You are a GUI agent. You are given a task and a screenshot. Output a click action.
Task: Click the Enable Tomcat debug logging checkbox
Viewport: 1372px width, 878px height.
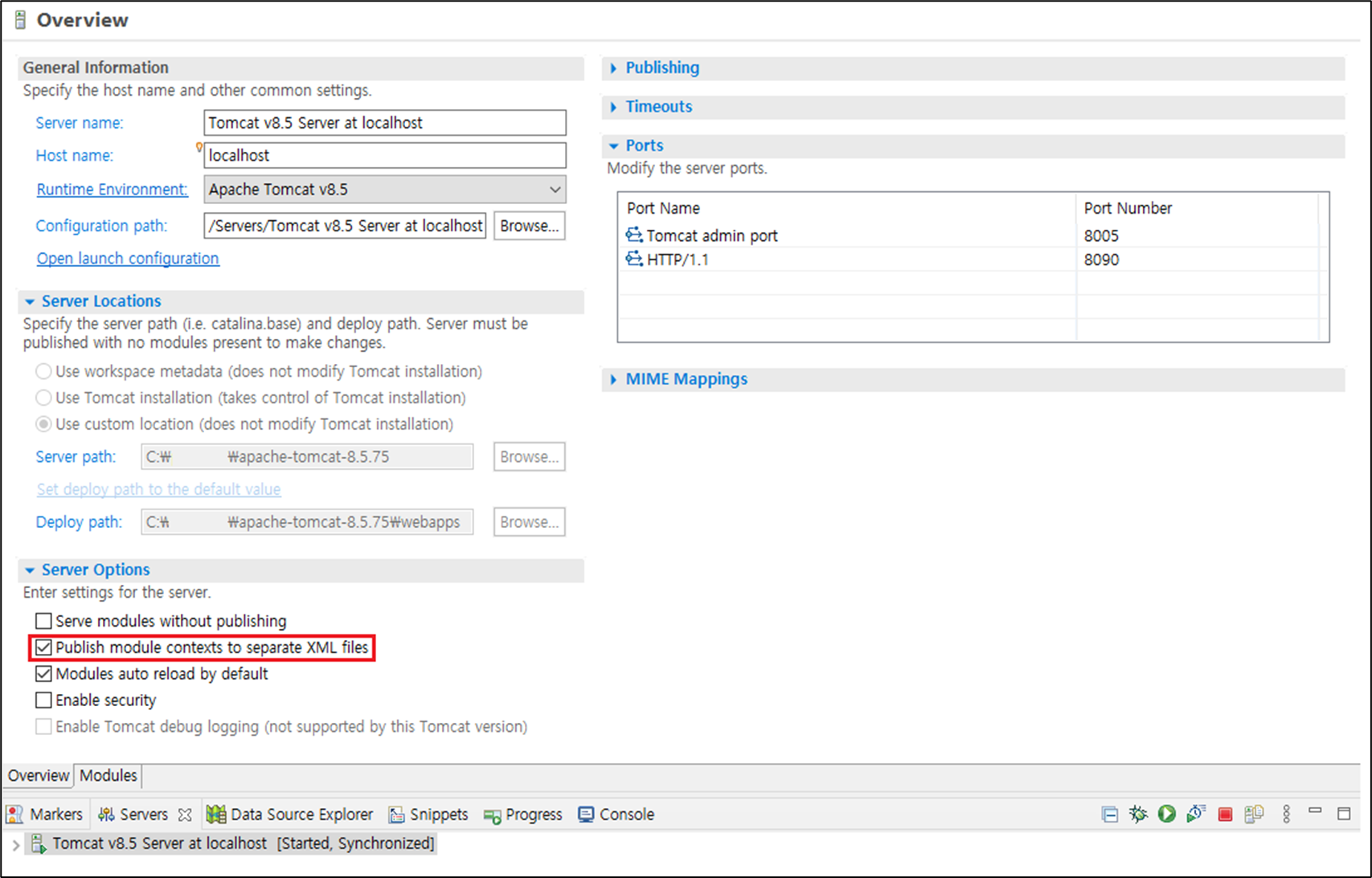43,727
